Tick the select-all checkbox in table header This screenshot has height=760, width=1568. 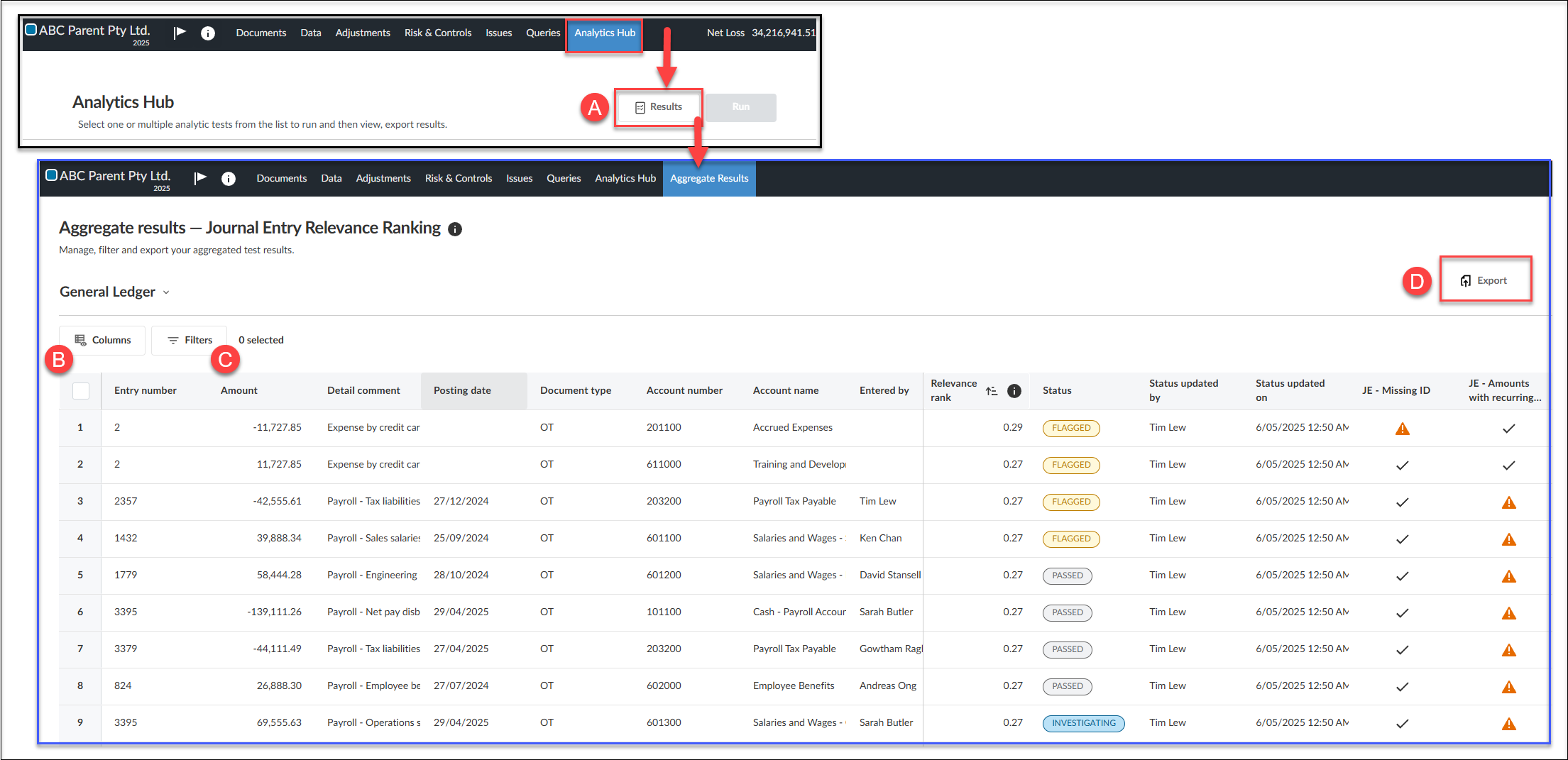tap(81, 390)
